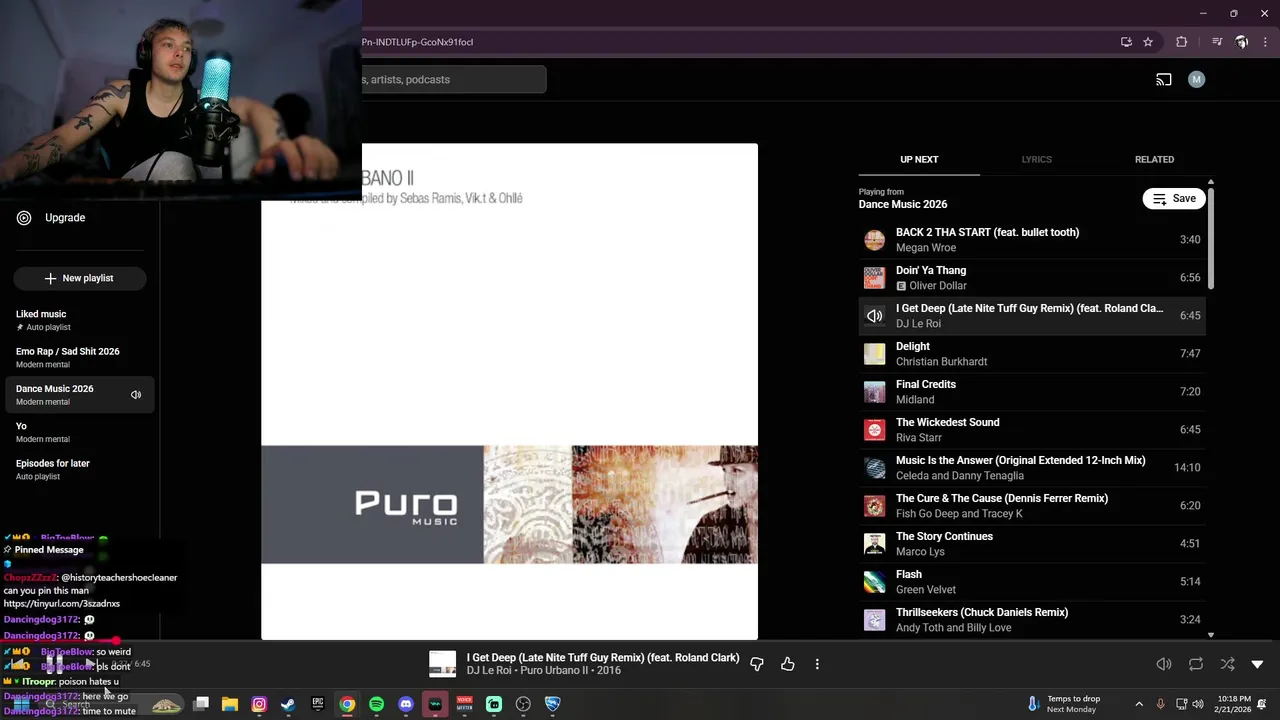Open Chrome three-dot menu

pos(1264,42)
